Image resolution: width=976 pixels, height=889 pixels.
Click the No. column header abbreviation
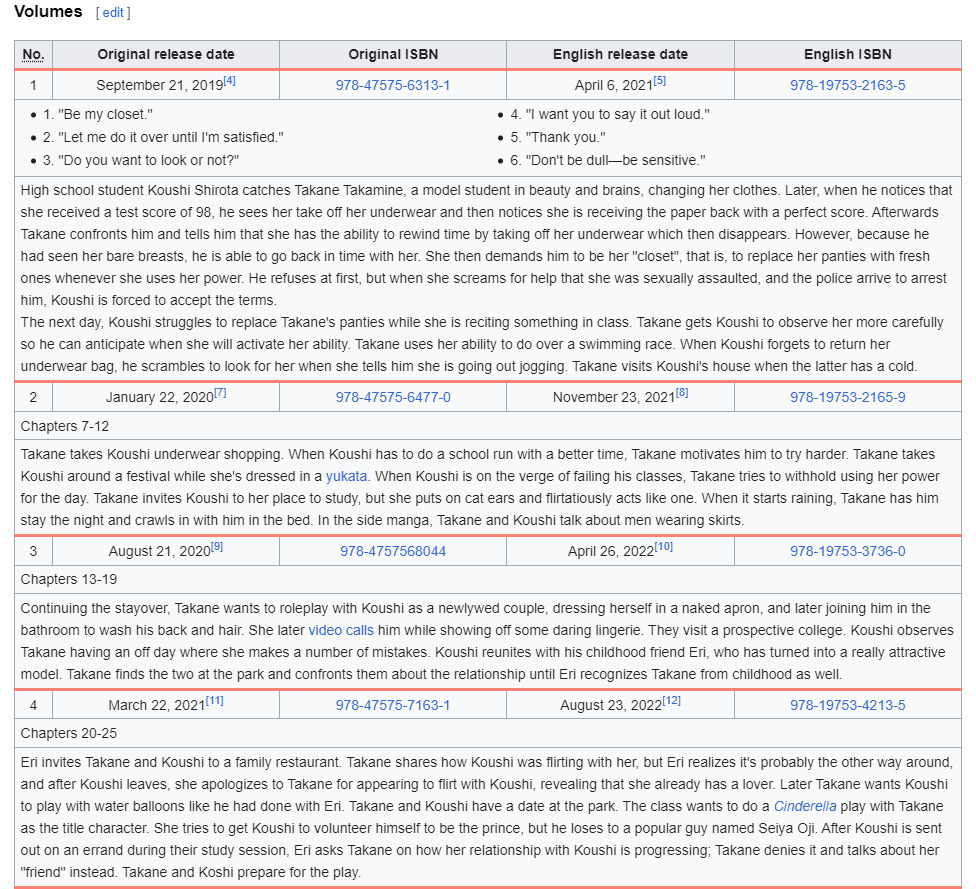(33, 54)
